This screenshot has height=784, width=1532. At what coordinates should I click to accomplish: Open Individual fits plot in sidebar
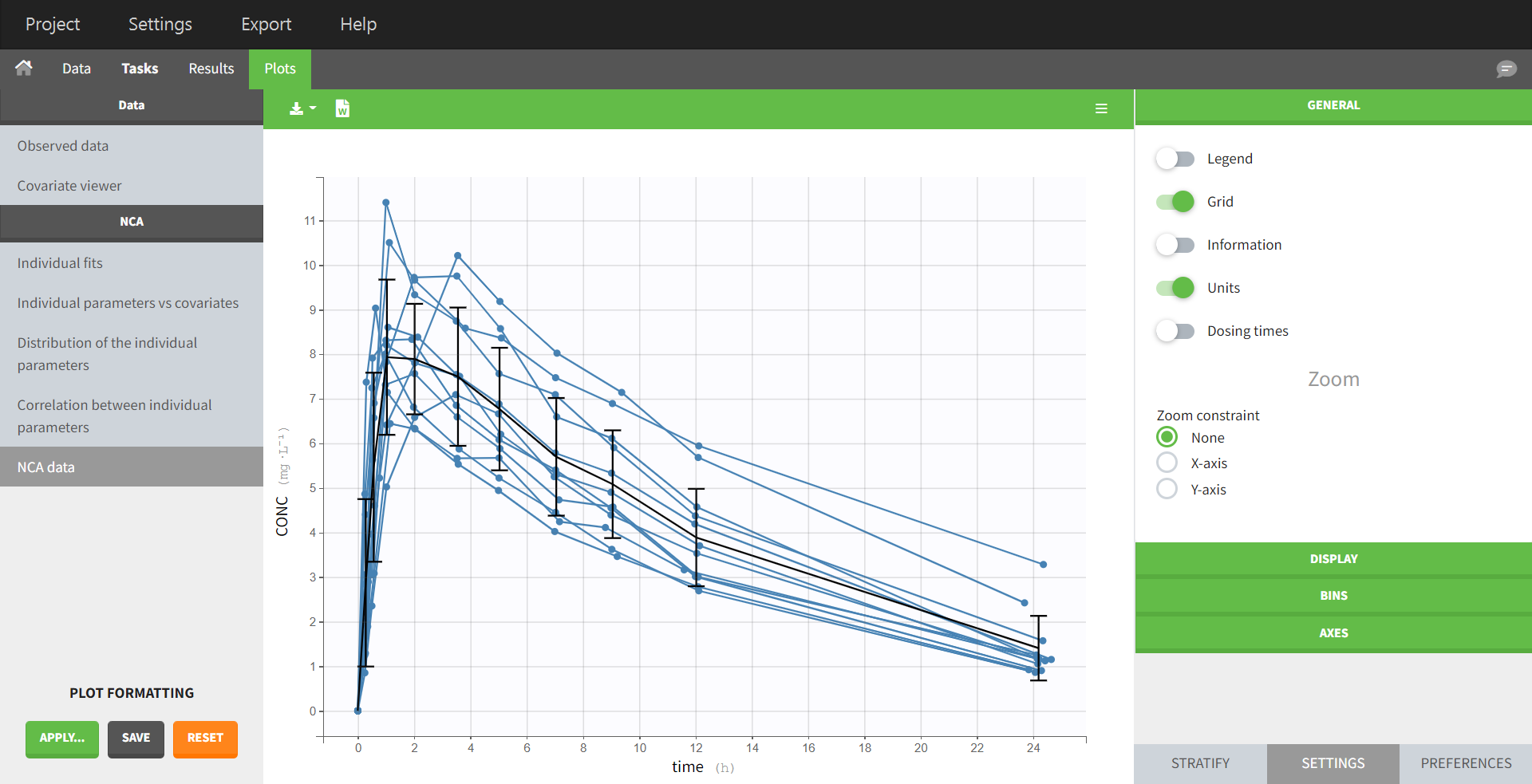pos(60,263)
